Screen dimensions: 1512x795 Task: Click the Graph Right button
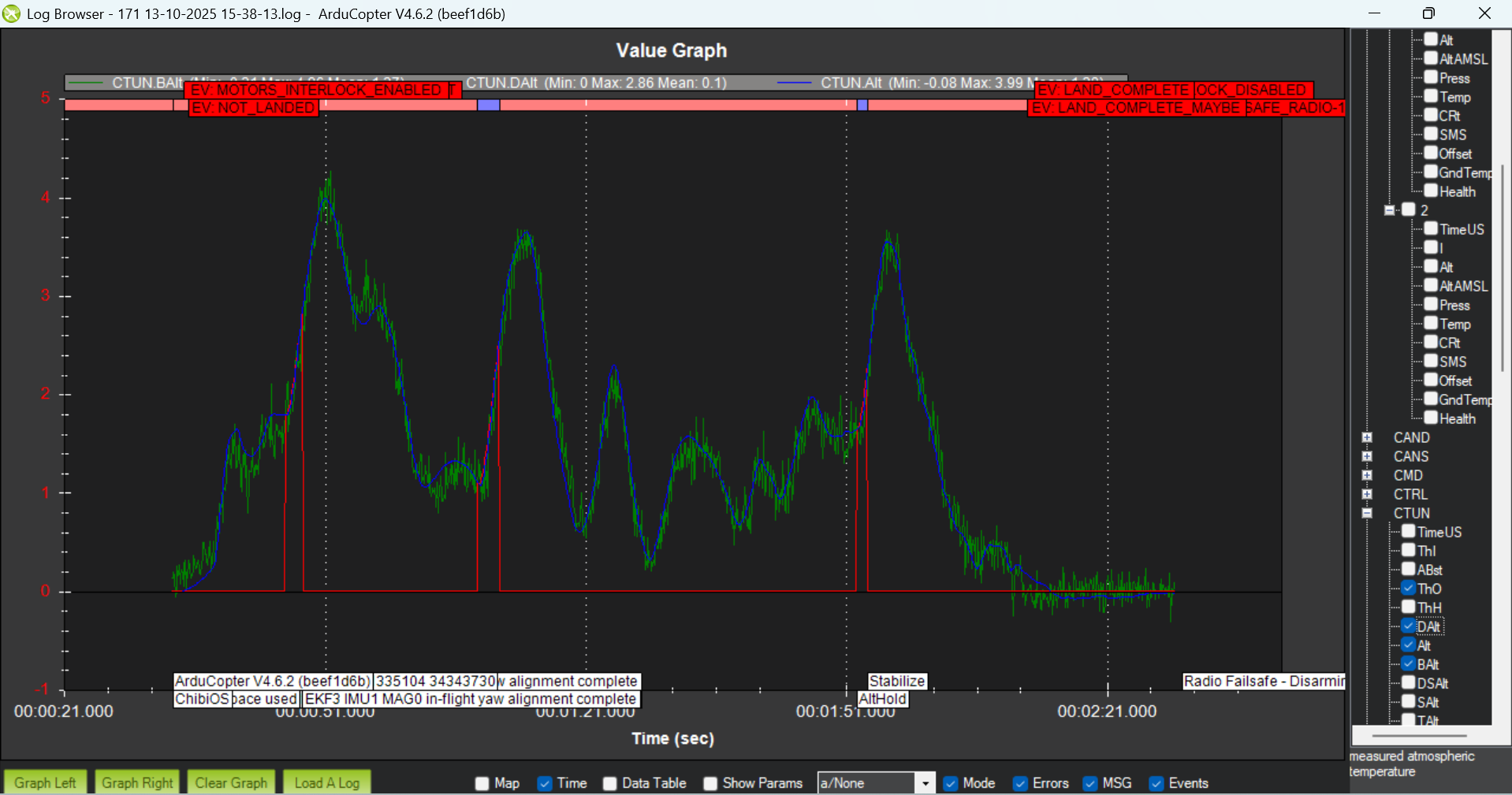(x=137, y=782)
